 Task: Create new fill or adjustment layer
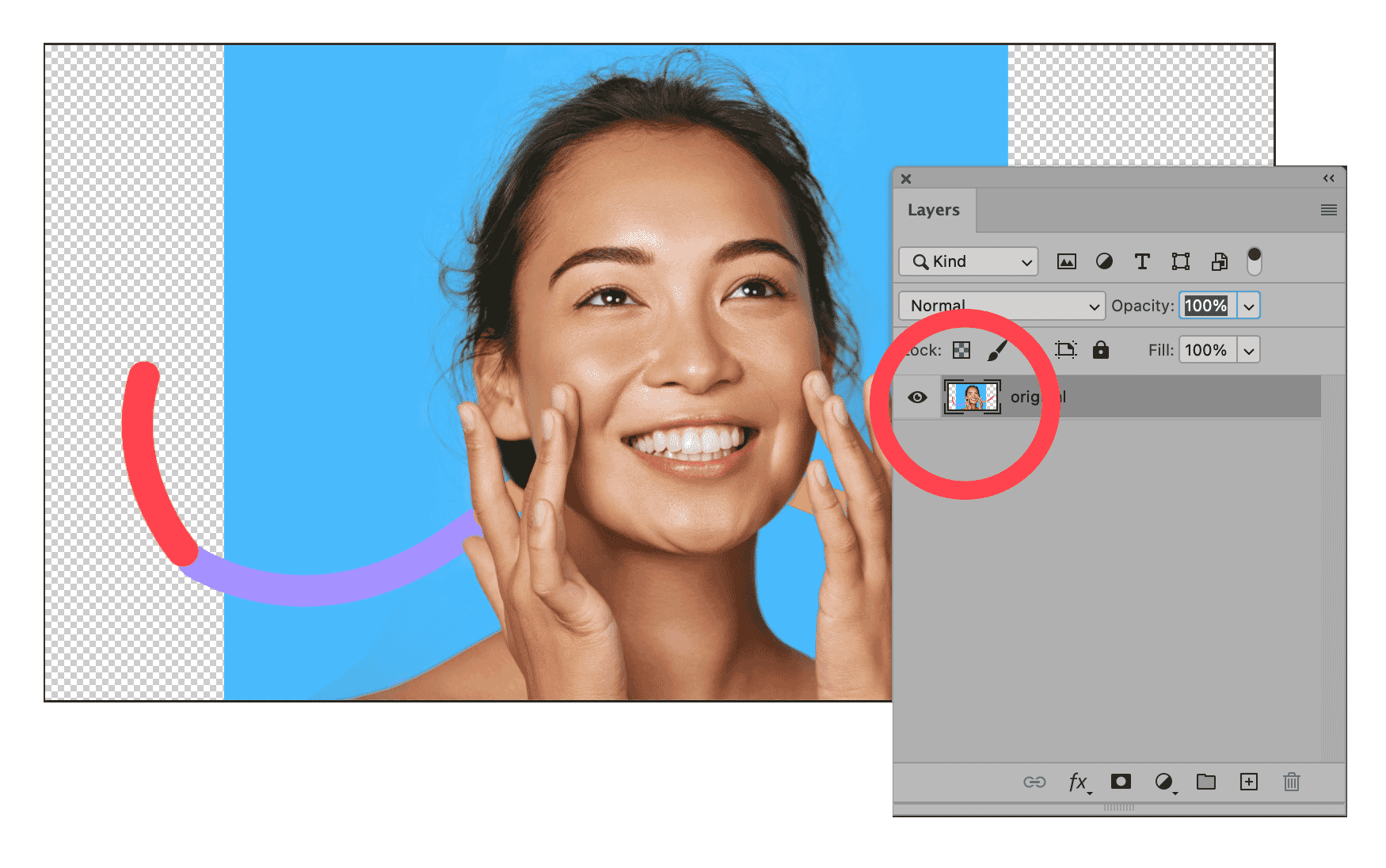click(1163, 782)
